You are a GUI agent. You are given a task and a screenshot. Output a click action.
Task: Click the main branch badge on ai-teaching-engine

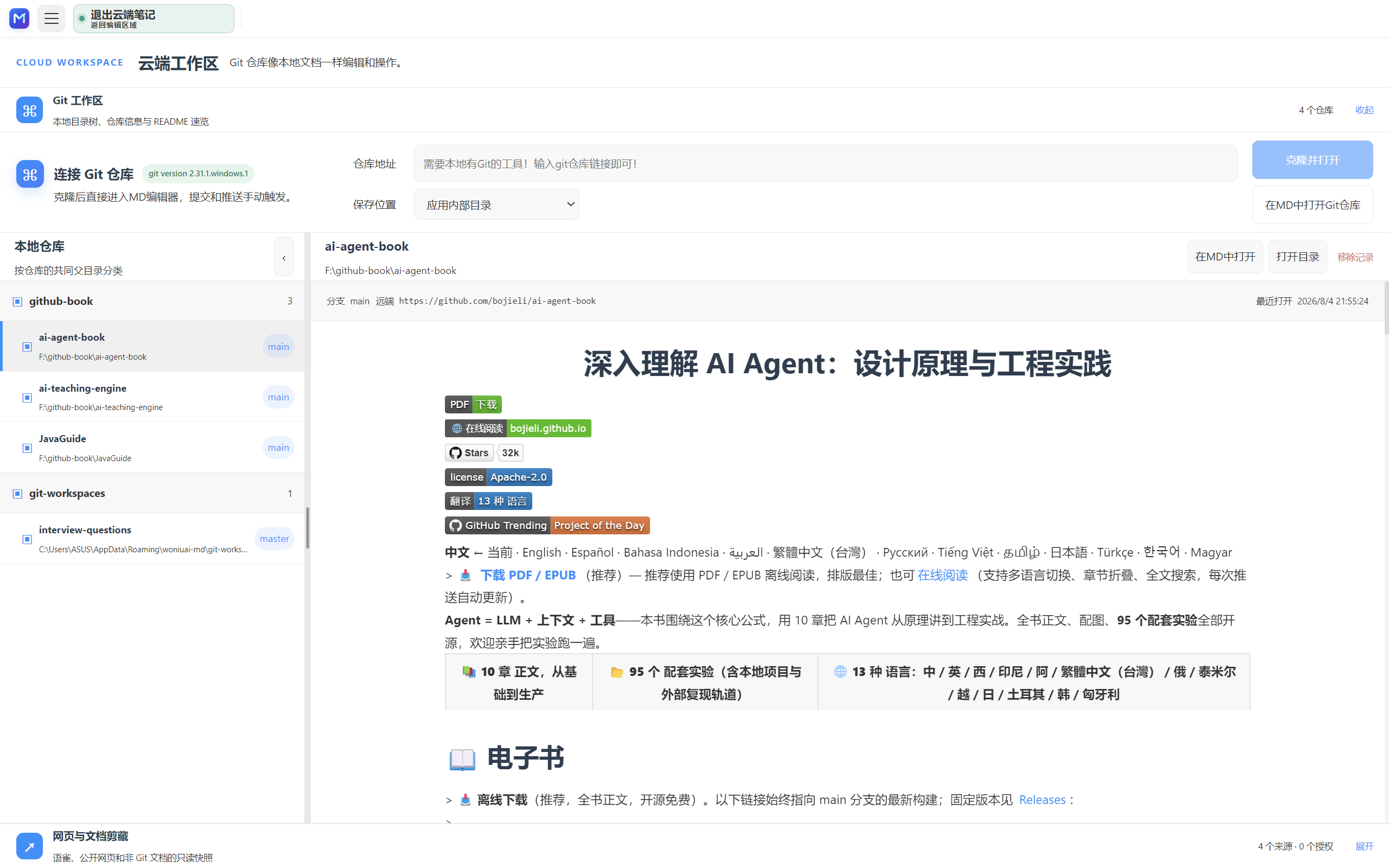pyautogui.click(x=278, y=397)
